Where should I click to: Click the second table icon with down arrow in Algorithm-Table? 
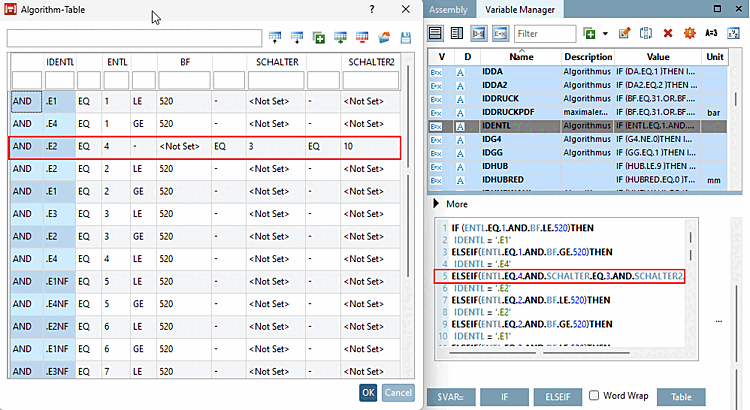click(297, 37)
